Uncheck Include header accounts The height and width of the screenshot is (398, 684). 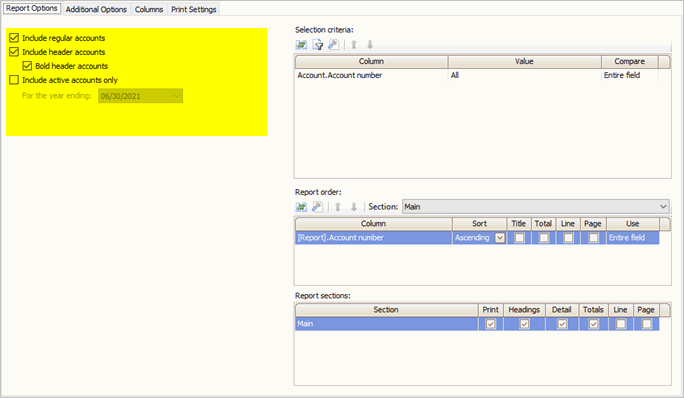[x=14, y=52]
